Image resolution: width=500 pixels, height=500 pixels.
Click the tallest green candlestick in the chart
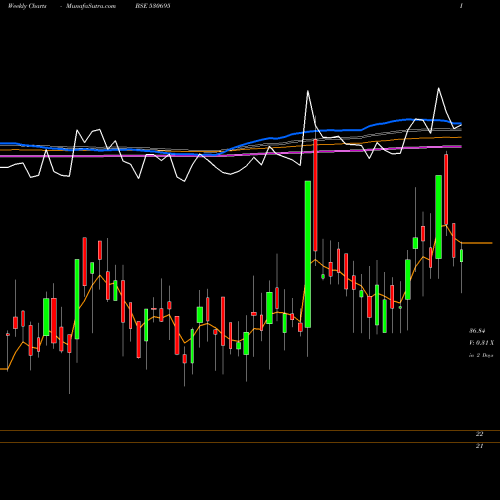tap(308, 254)
